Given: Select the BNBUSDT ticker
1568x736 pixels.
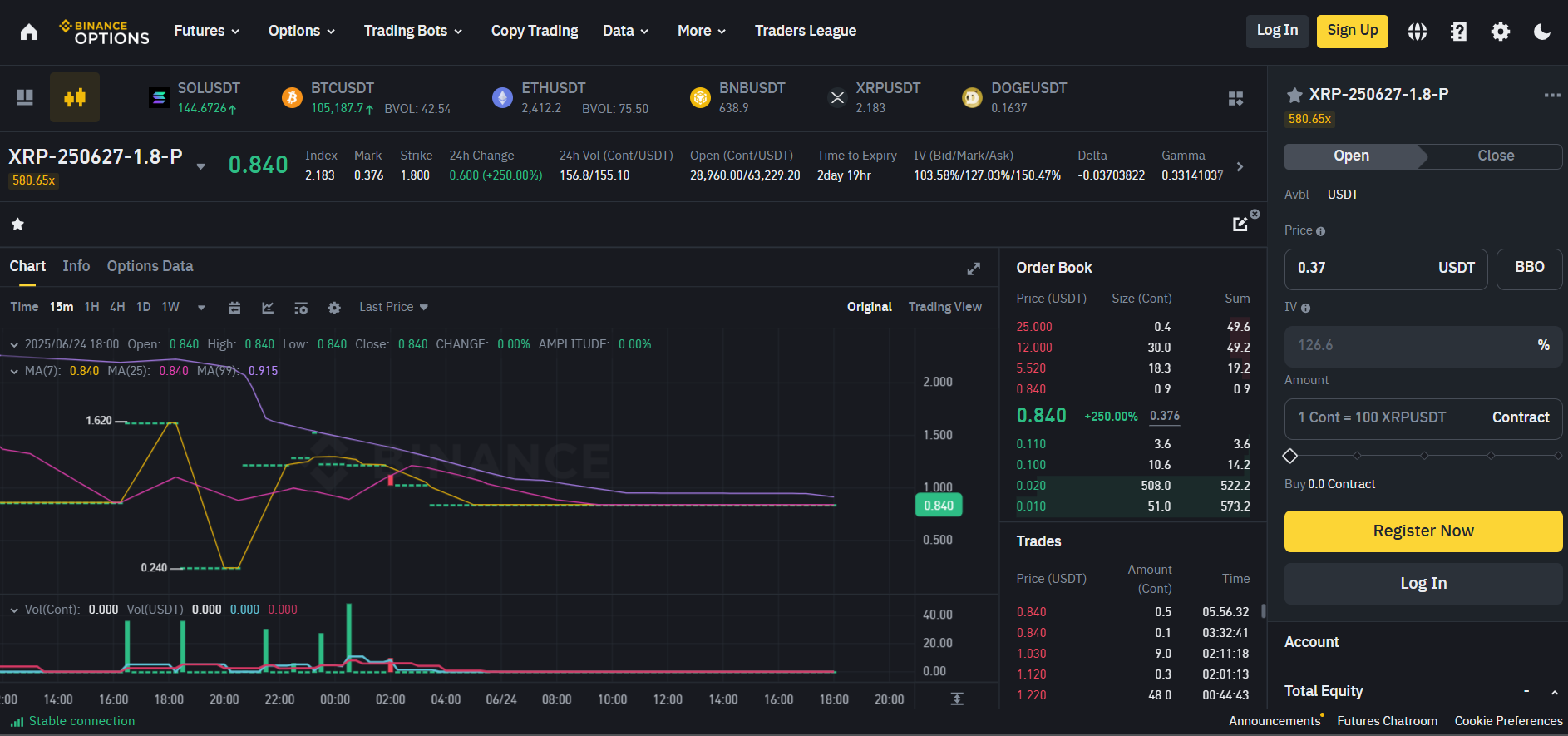Looking at the screenshot, I should coord(737,97).
